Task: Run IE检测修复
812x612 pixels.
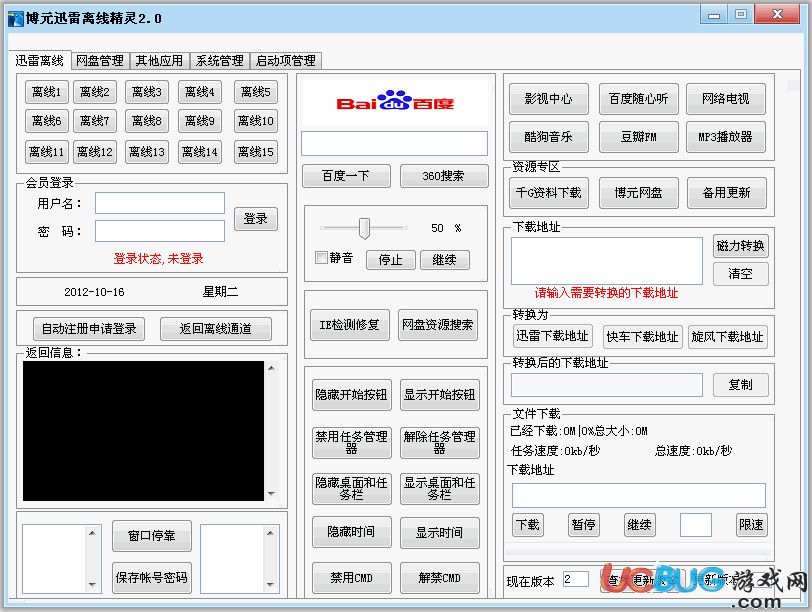Action: click(x=350, y=325)
